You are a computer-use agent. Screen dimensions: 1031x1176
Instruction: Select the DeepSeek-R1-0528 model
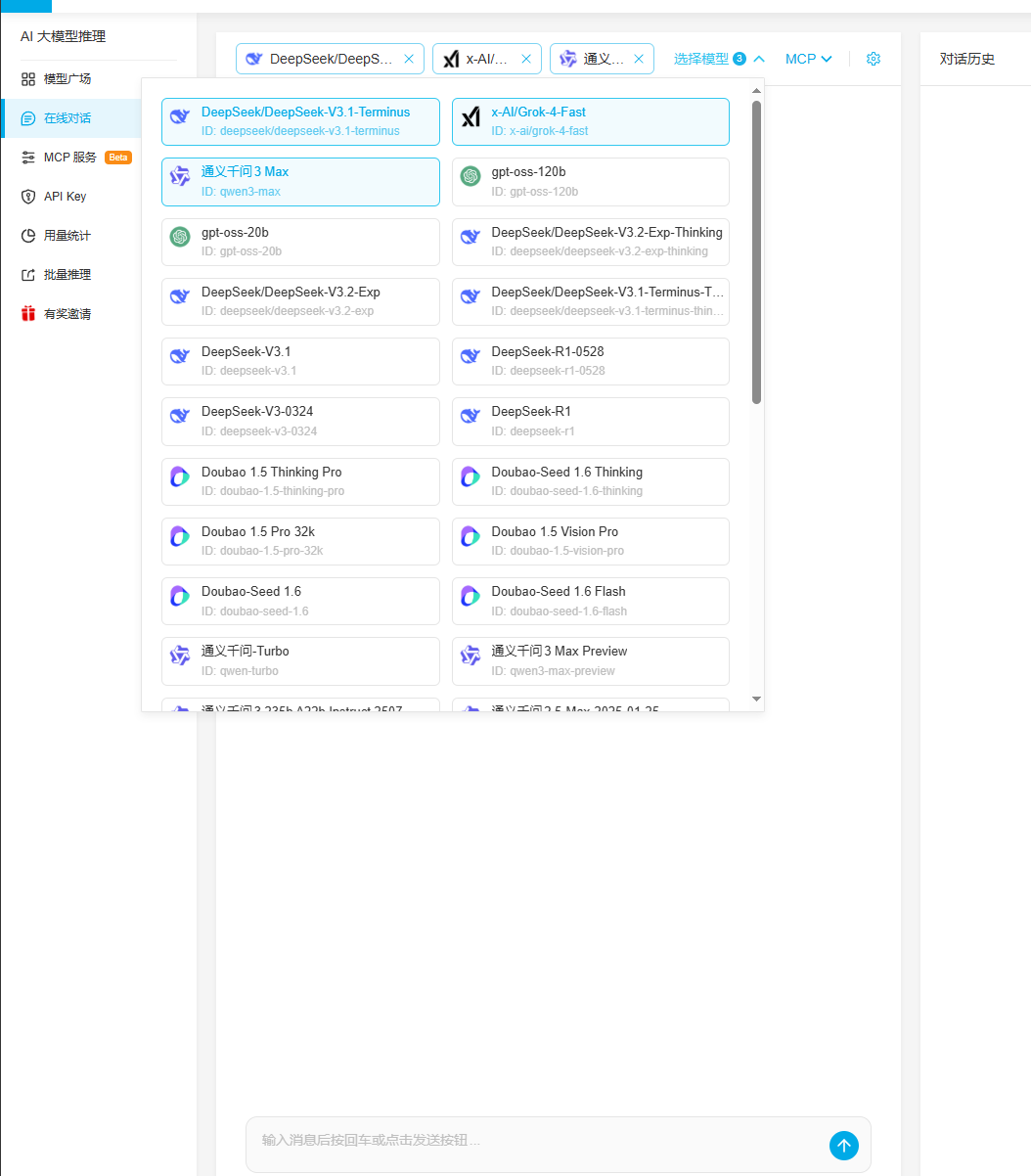click(591, 361)
